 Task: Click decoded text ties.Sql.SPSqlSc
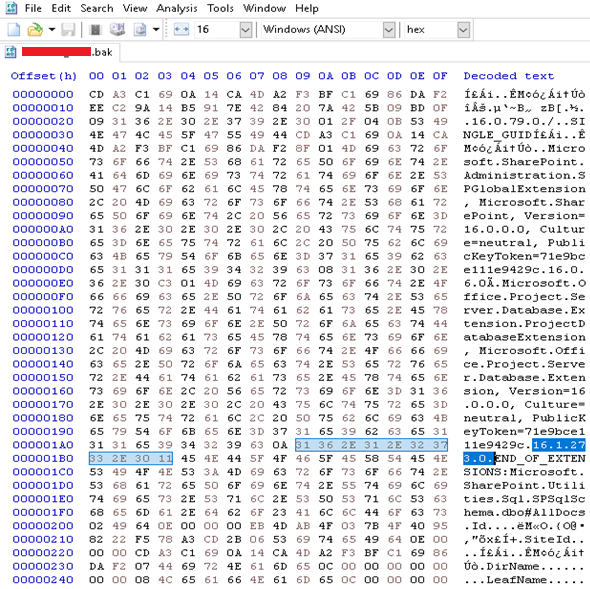pos(524,499)
